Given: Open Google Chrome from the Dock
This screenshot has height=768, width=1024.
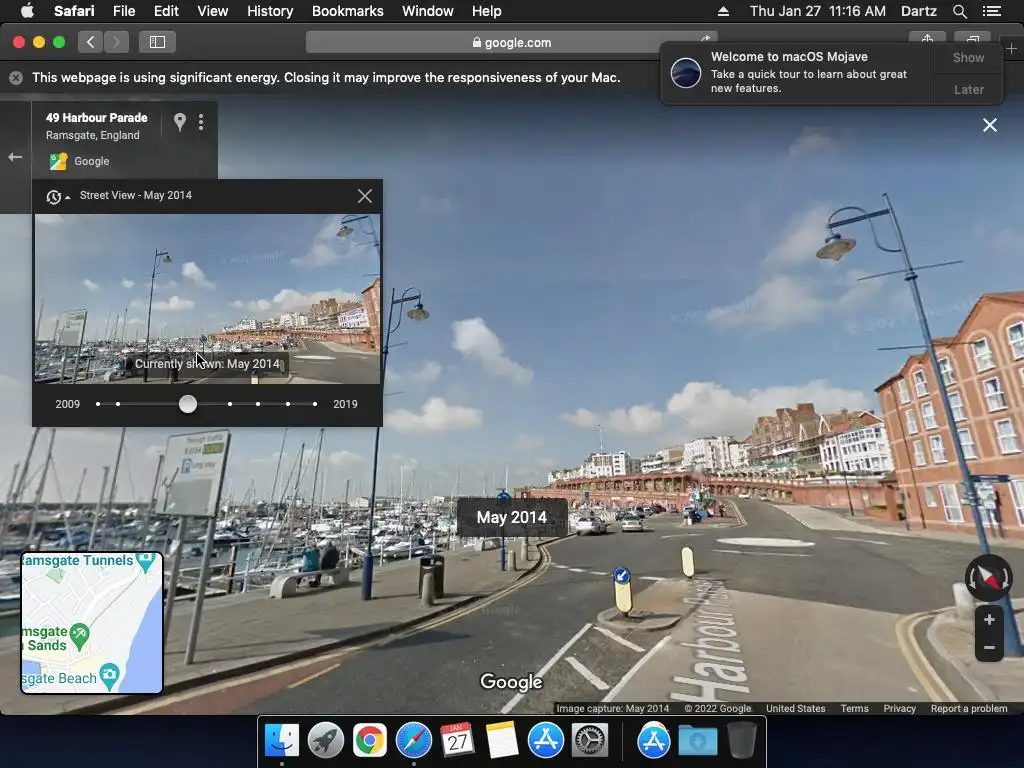Looking at the screenshot, I should pyautogui.click(x=370, y=741).
